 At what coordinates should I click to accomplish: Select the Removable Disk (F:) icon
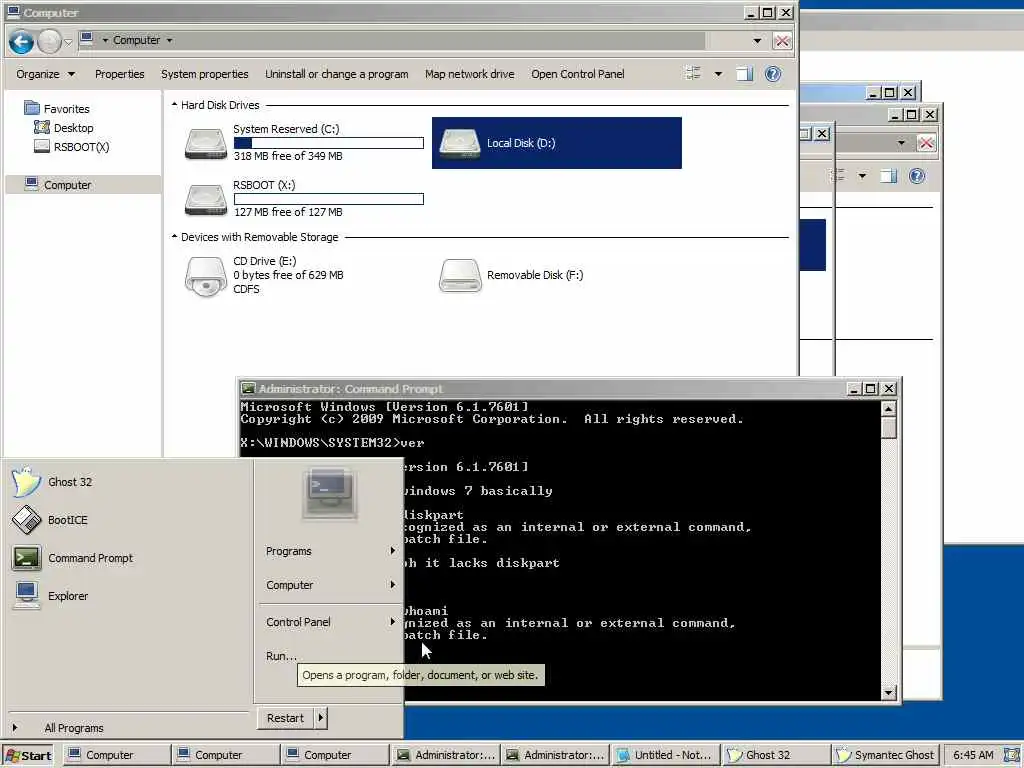click(460, 276)
